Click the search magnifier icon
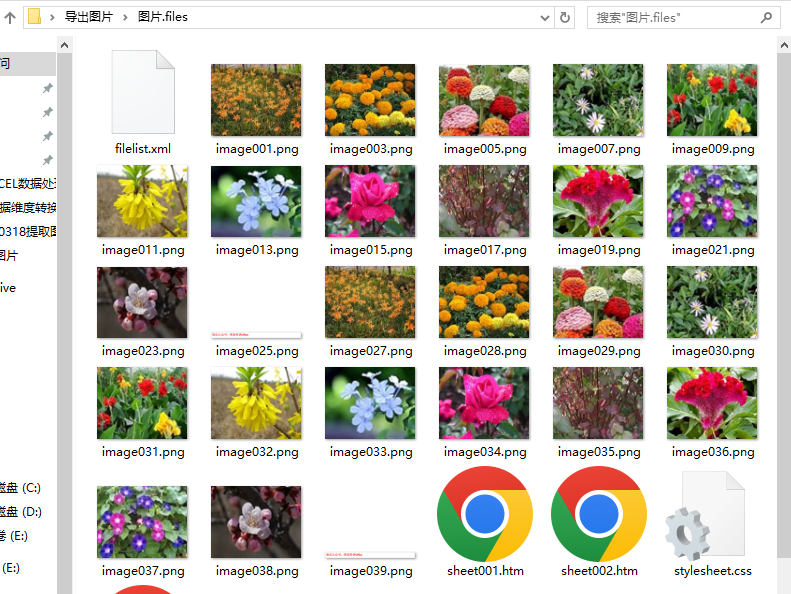This screenshot has width=791, height=594. click(x=766, y=18)
